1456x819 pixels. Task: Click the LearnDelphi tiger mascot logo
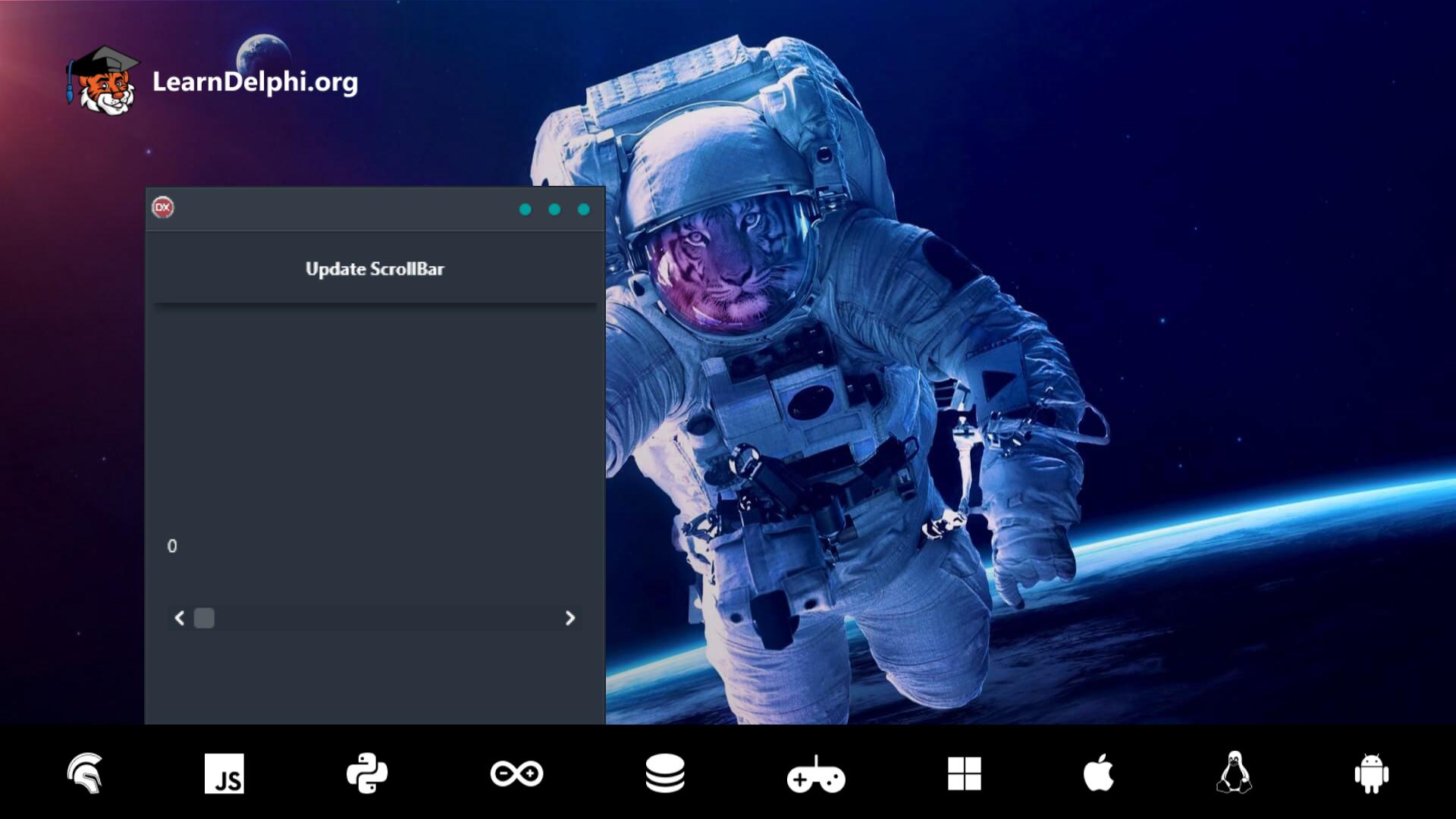(106, 83)
